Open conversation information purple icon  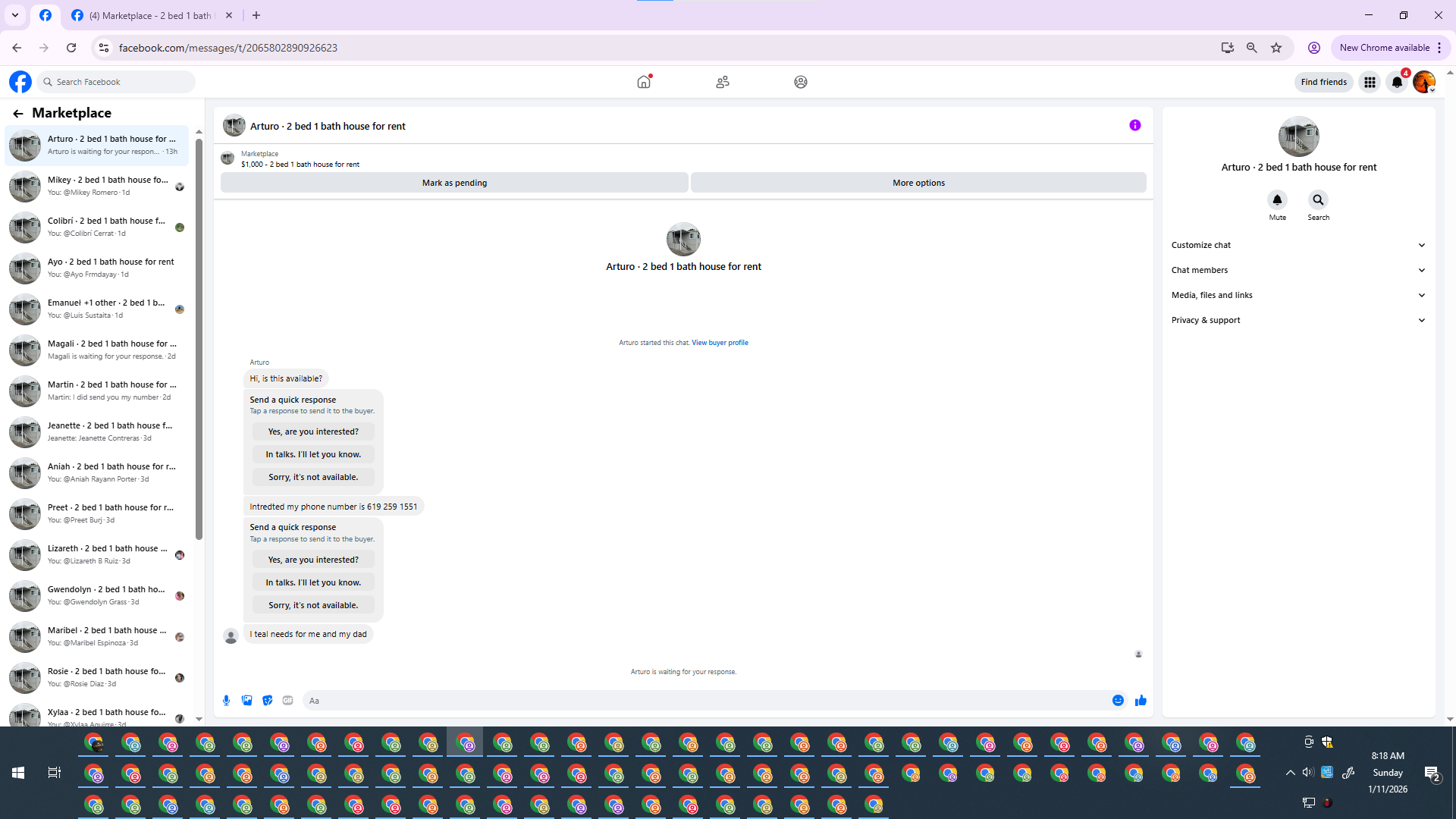1134,125
